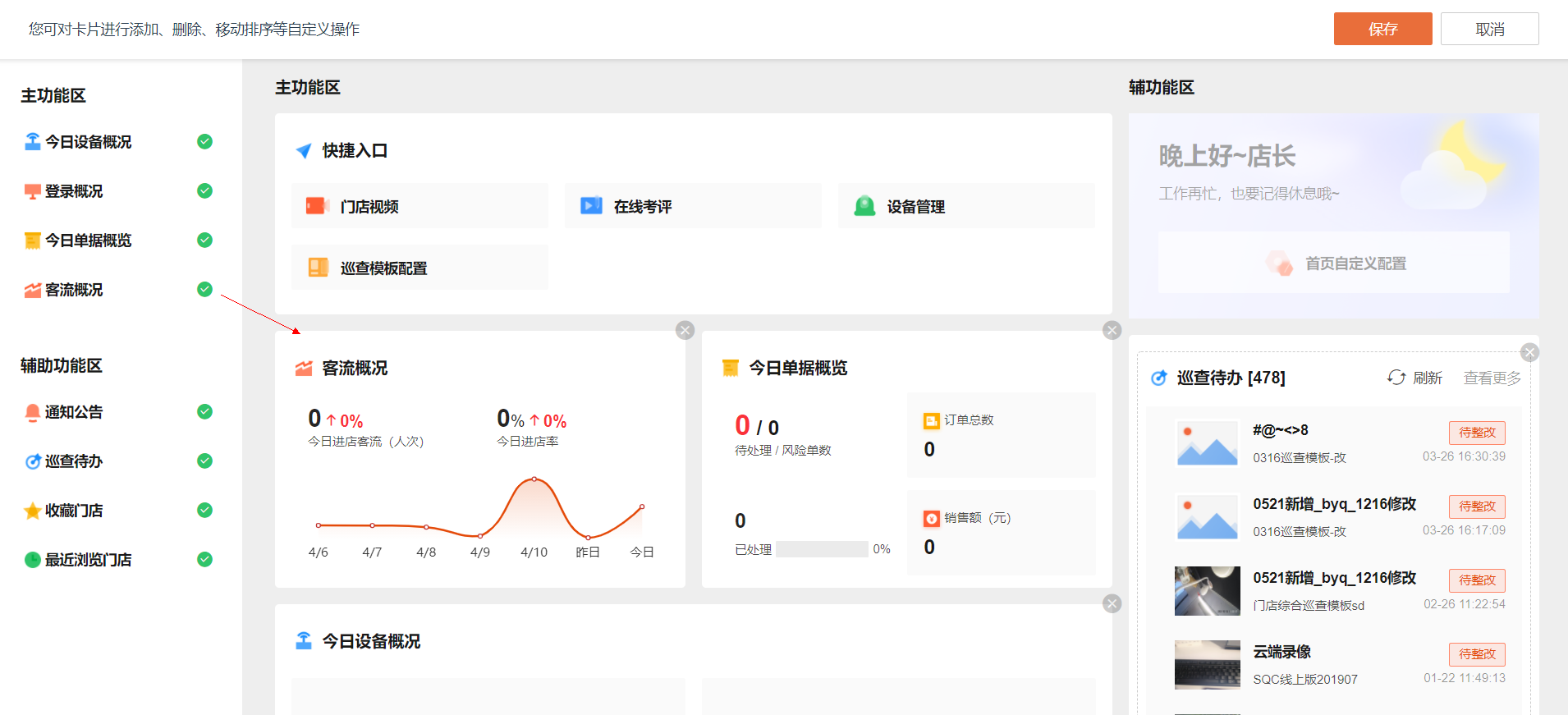Remove the 巡查待办 panel with its X
Screen dimensions: 1568x715
point(1529,352)
